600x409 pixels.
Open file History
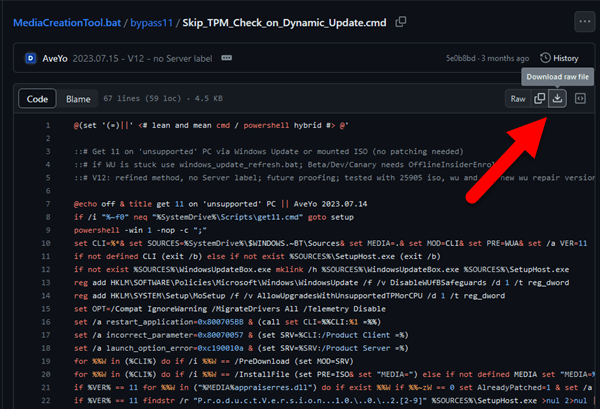pos(559,58)
